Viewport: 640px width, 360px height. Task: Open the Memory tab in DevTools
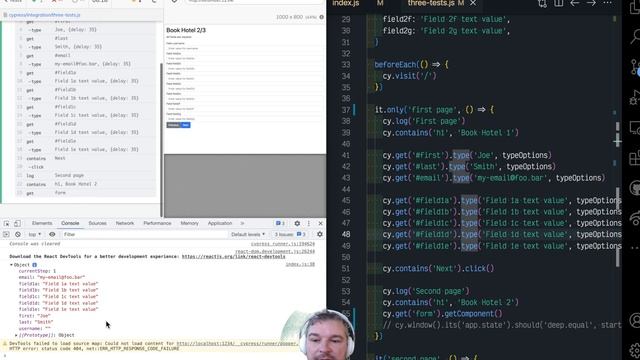tap(189, 223)
